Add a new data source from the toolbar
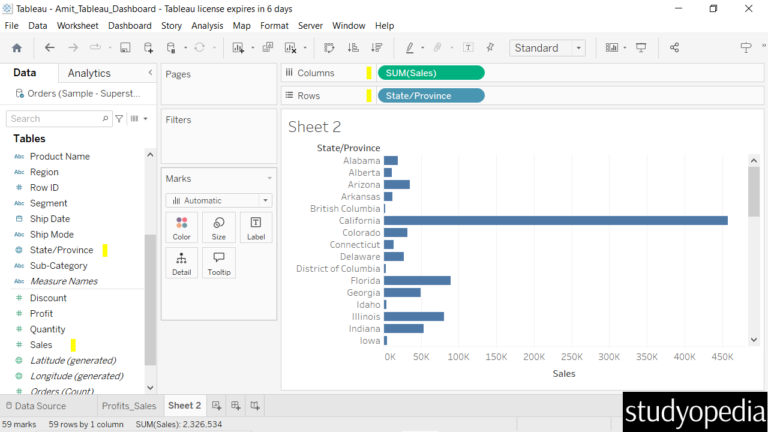The width and height of the screenshot is (768, 432). coord(148,48)
